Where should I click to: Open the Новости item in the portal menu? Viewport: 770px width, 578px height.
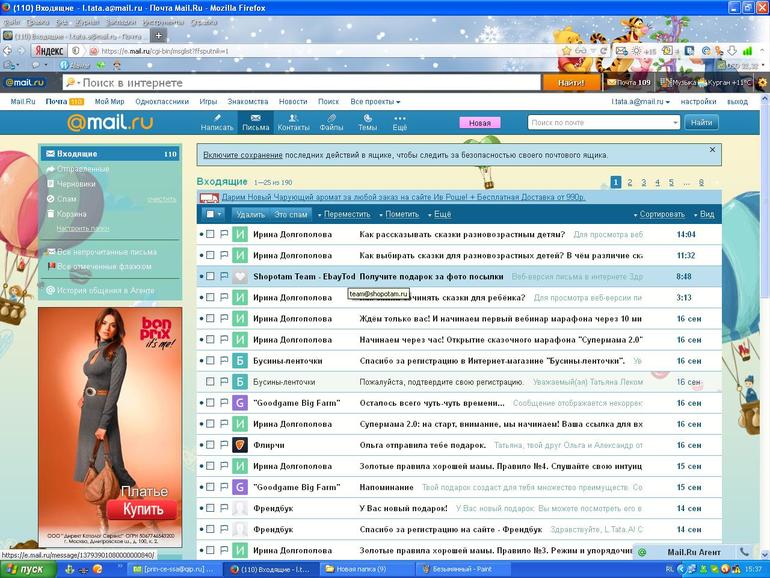pos(293,101)
